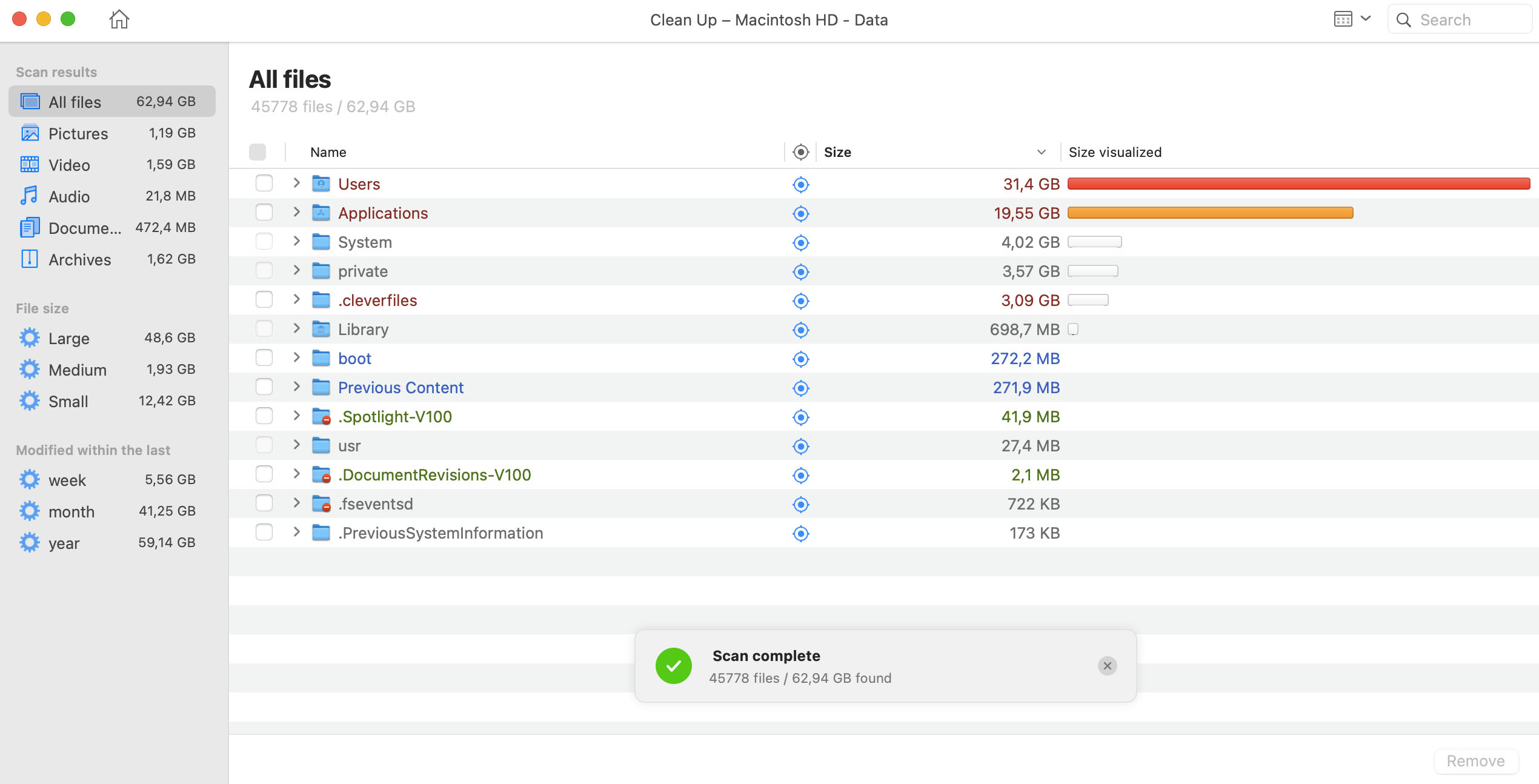Select the Audio category
The height and width of the screenshot is (784, 1539).
(69, 196)
